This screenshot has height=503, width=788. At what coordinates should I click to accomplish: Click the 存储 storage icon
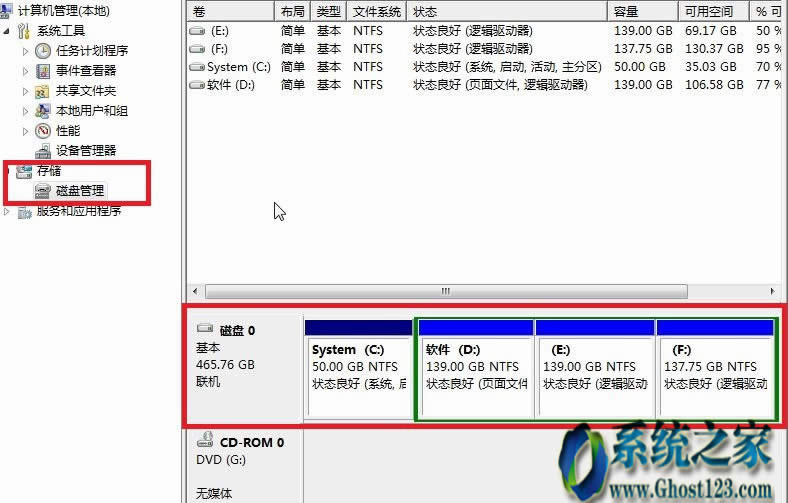tap(24, 171)
